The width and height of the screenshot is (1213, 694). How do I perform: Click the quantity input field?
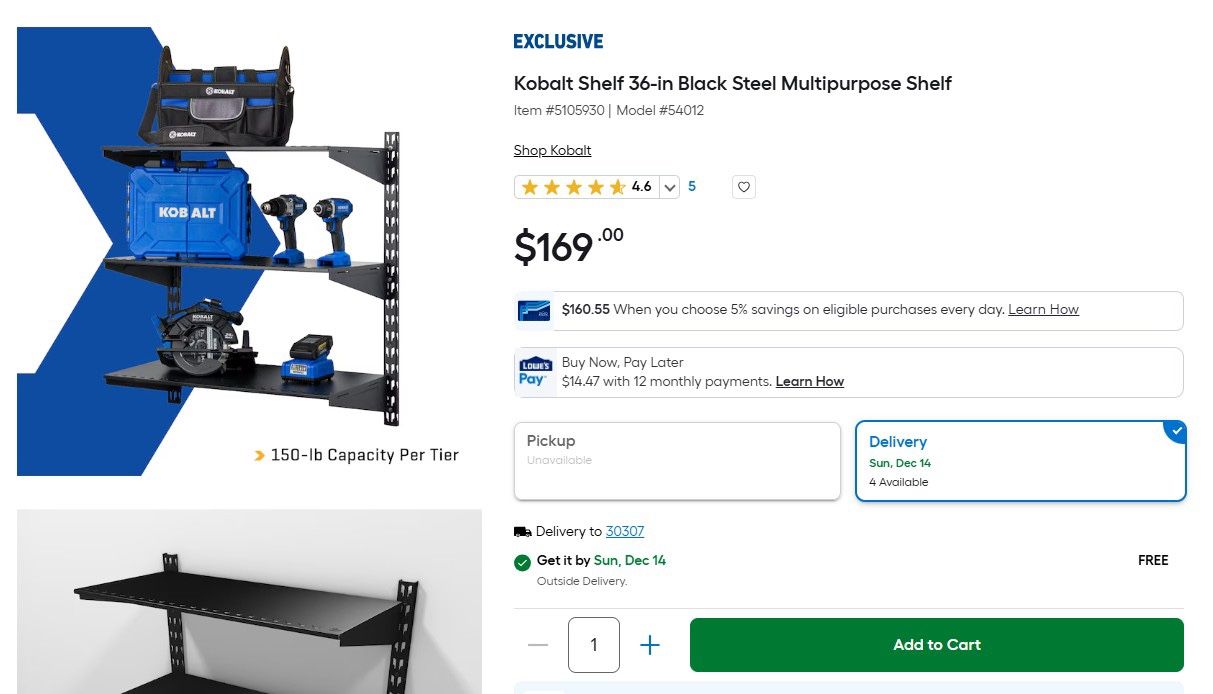point(594,645)
